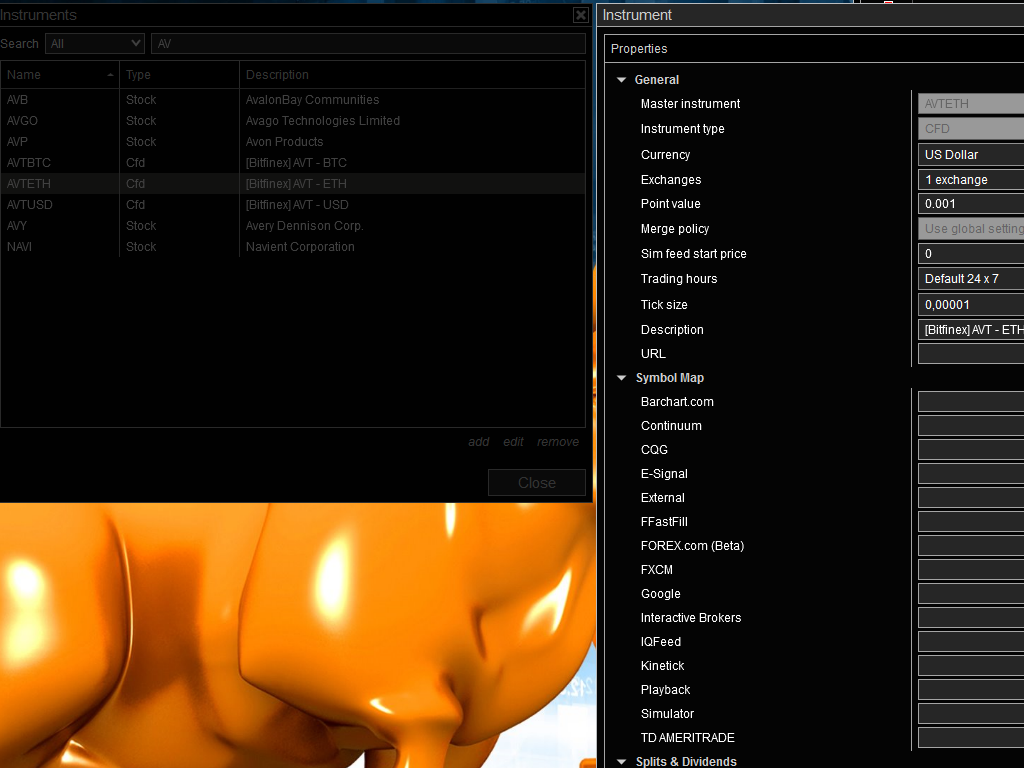
Task: Click the Interactive Brokers symbol field
Action: click(971, 618)
